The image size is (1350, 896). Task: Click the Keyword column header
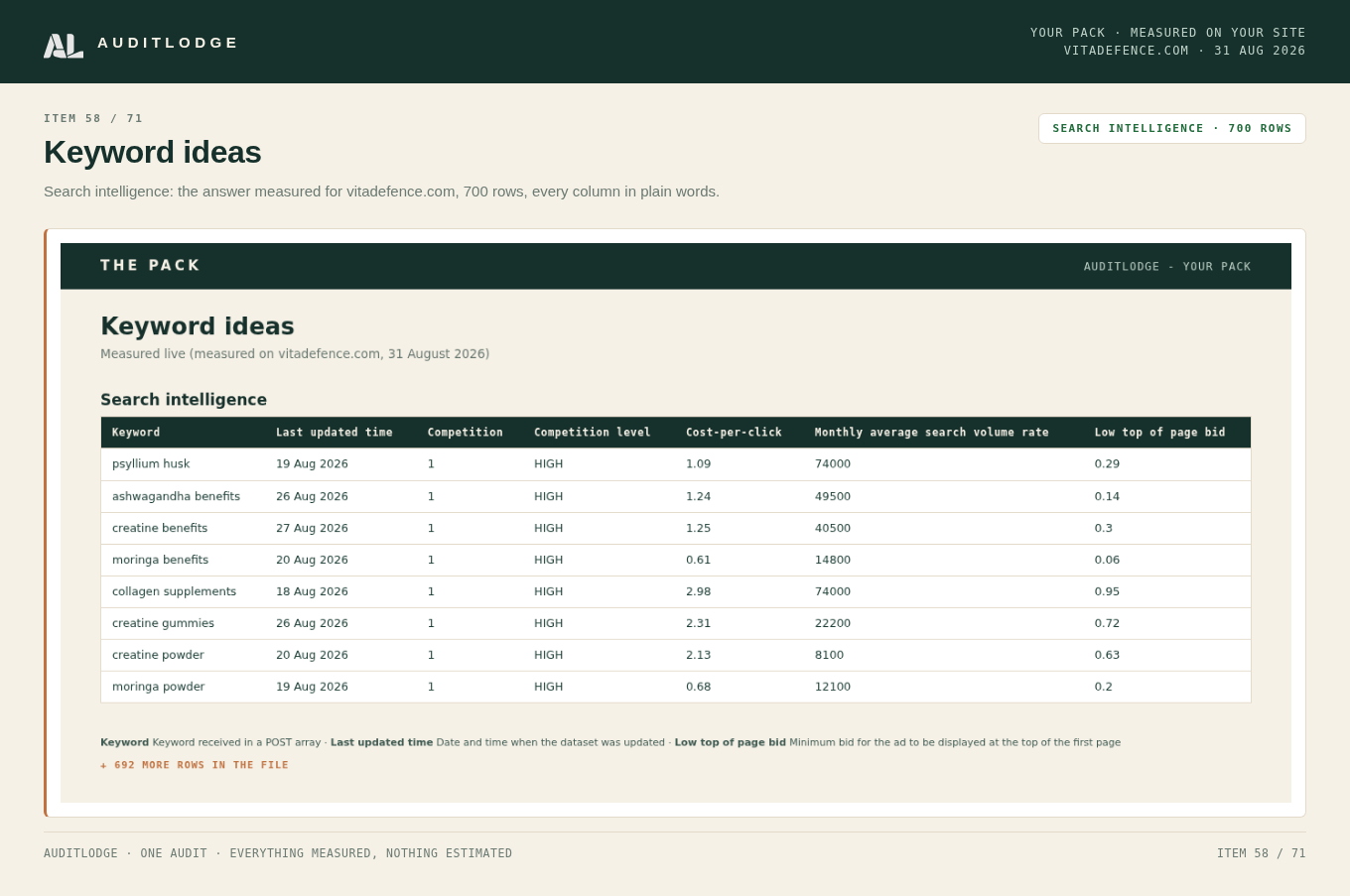coord(136,433)
